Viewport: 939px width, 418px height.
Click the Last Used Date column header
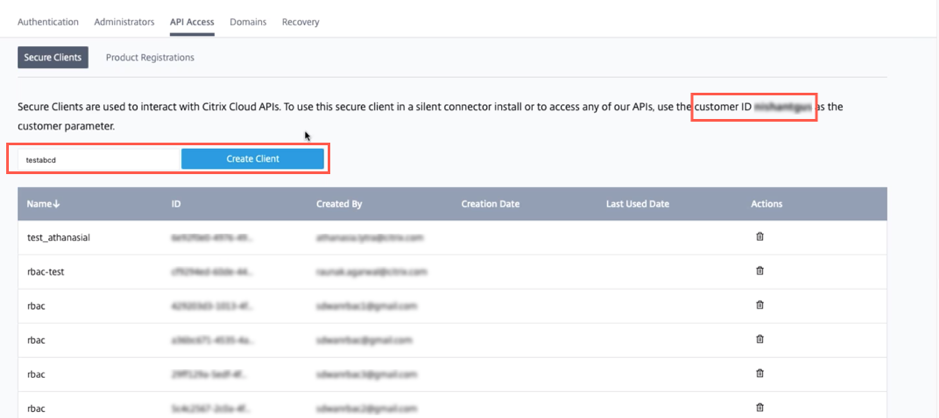tap(637, 204)
